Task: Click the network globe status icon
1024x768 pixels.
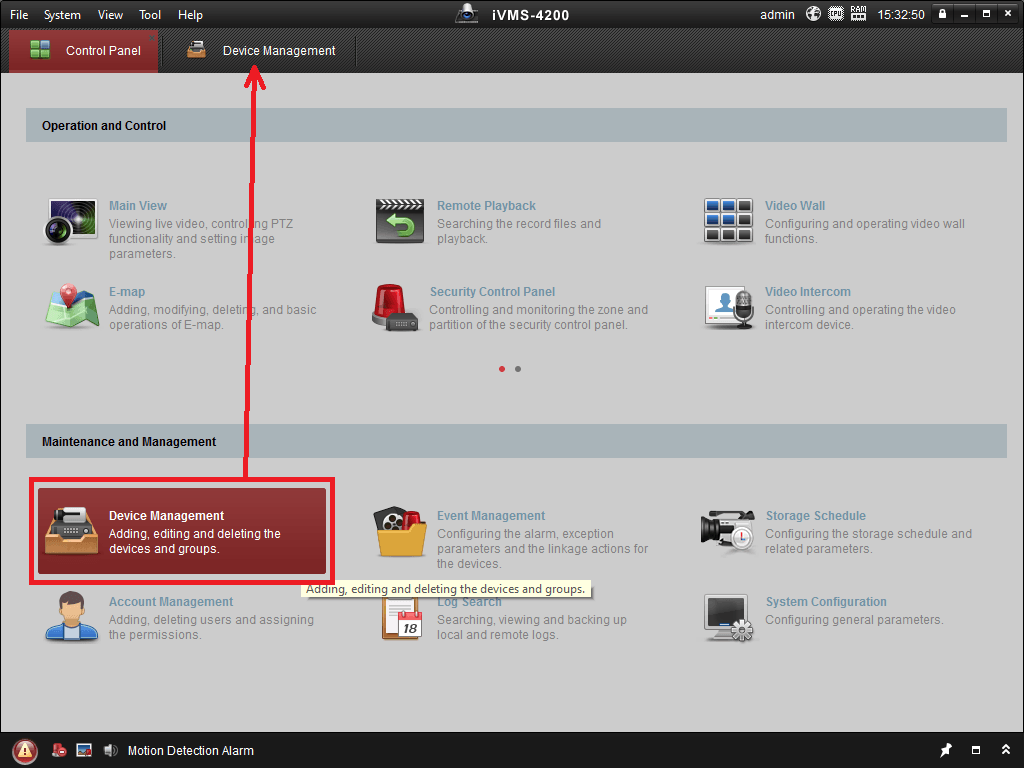Action: [x=813, y=14]
